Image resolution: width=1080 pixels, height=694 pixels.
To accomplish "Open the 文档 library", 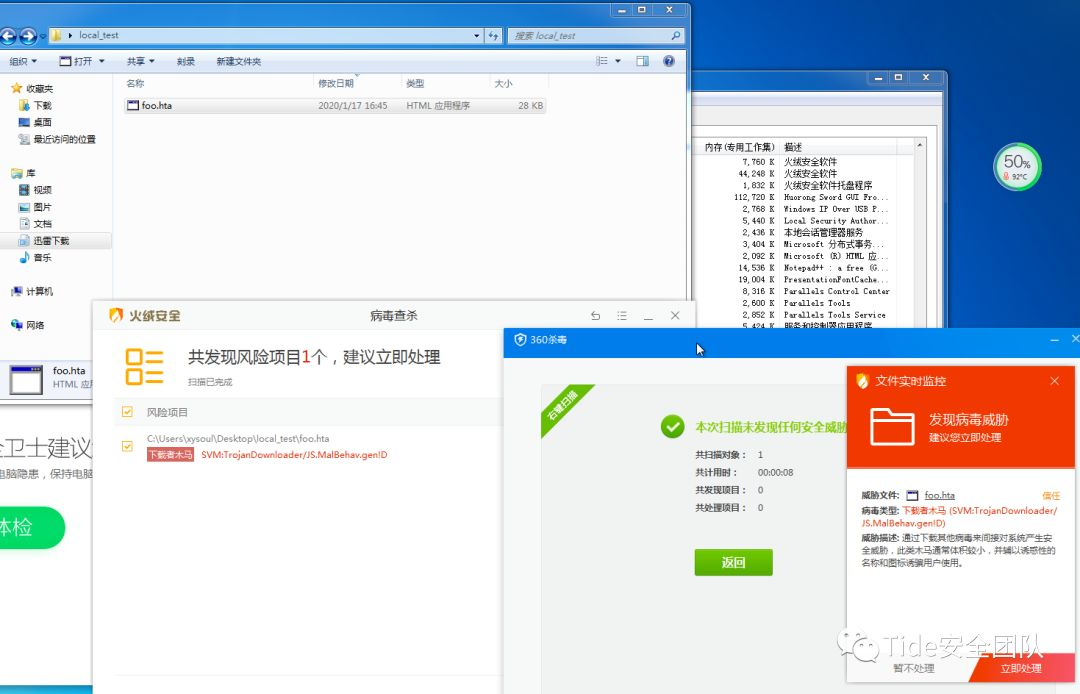I will coord(35,224).
